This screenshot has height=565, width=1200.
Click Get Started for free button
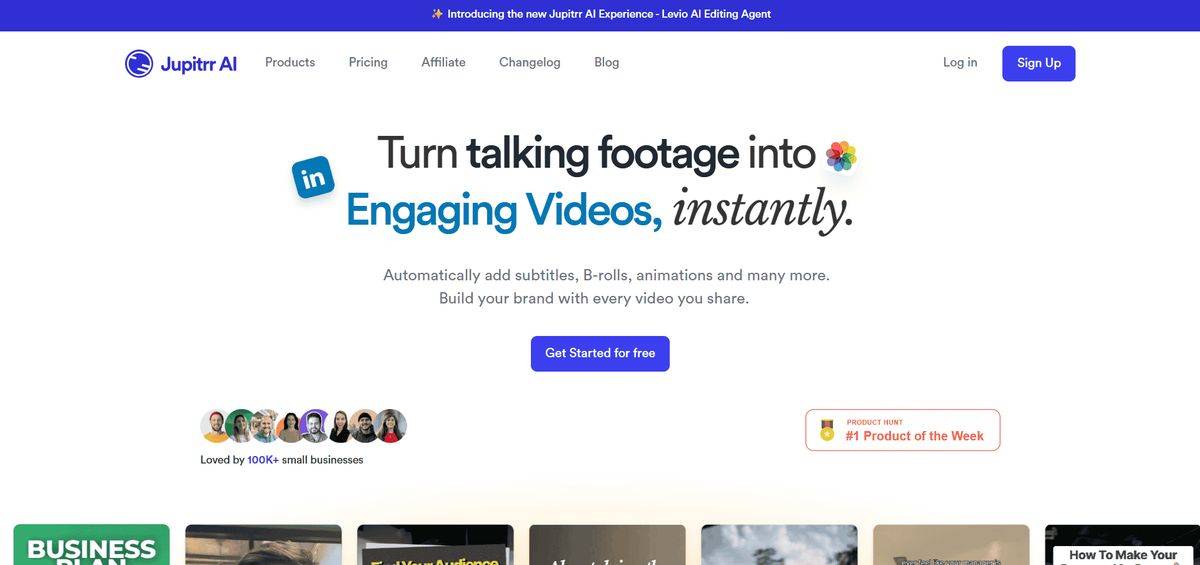pyautogui.click(x=600, y=353)
